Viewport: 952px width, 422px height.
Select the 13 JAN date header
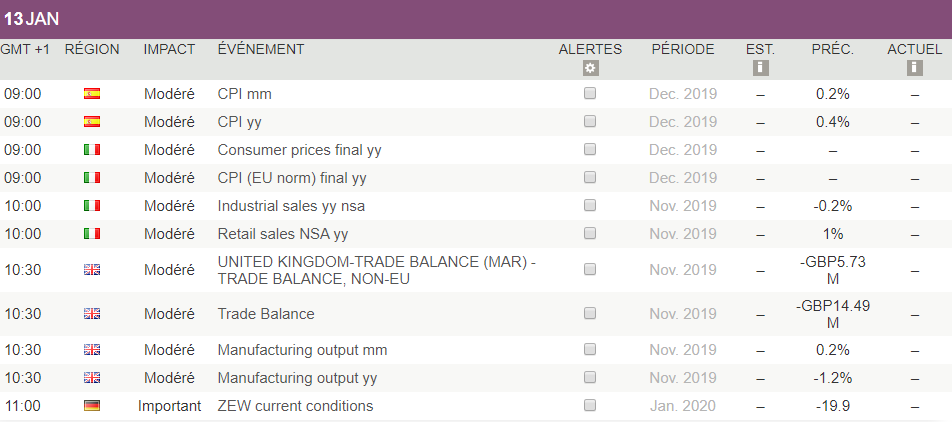(x=30, y=19)
